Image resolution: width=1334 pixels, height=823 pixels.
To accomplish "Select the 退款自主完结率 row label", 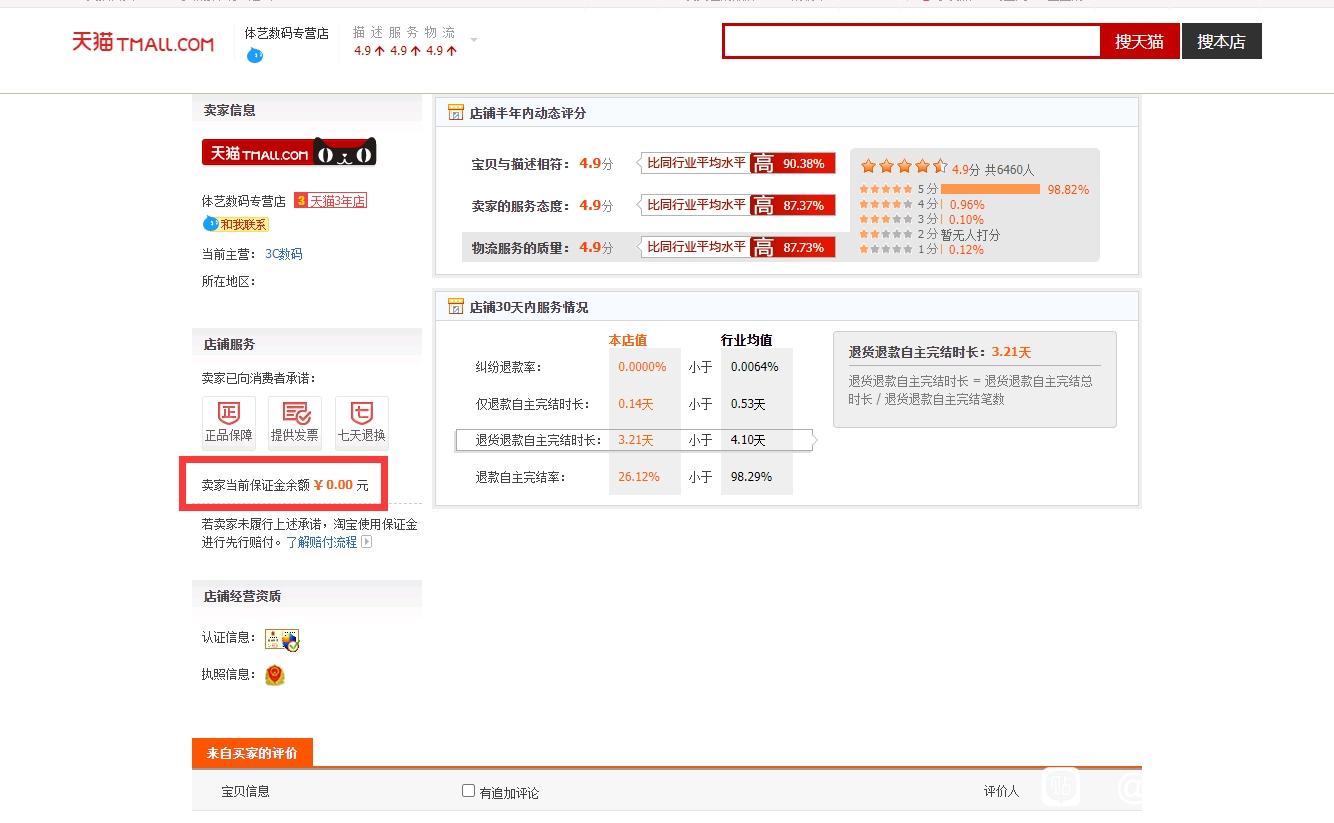I will click(521, 477).
